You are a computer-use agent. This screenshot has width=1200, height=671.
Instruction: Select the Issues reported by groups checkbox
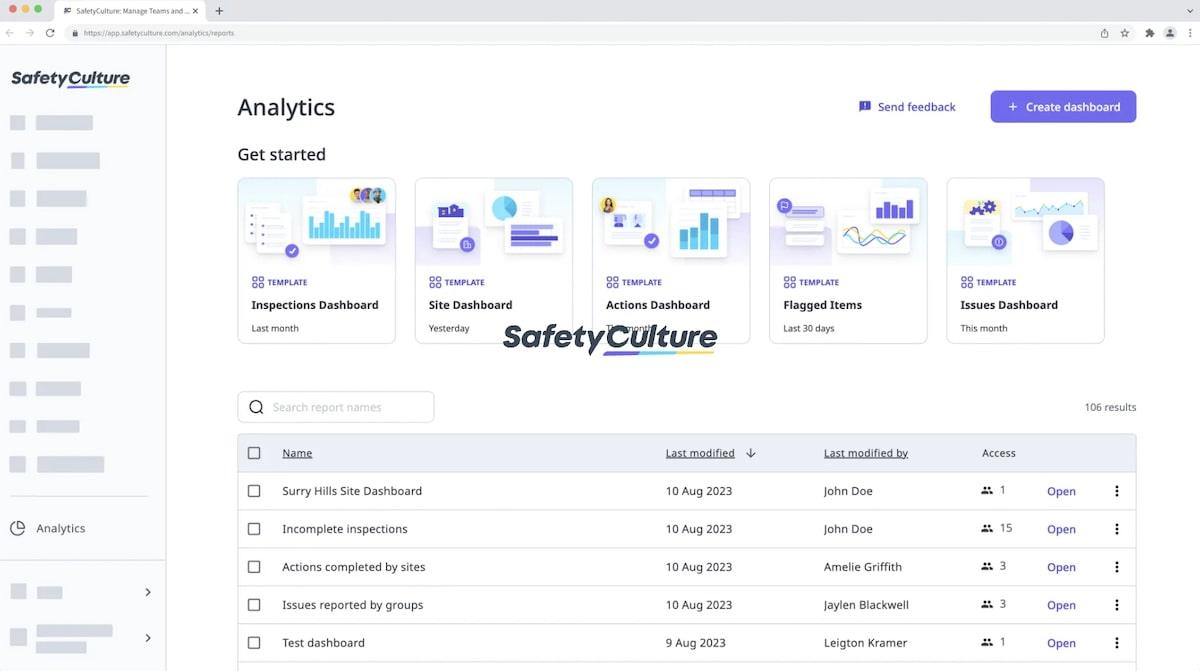click(x=254, y=605)
